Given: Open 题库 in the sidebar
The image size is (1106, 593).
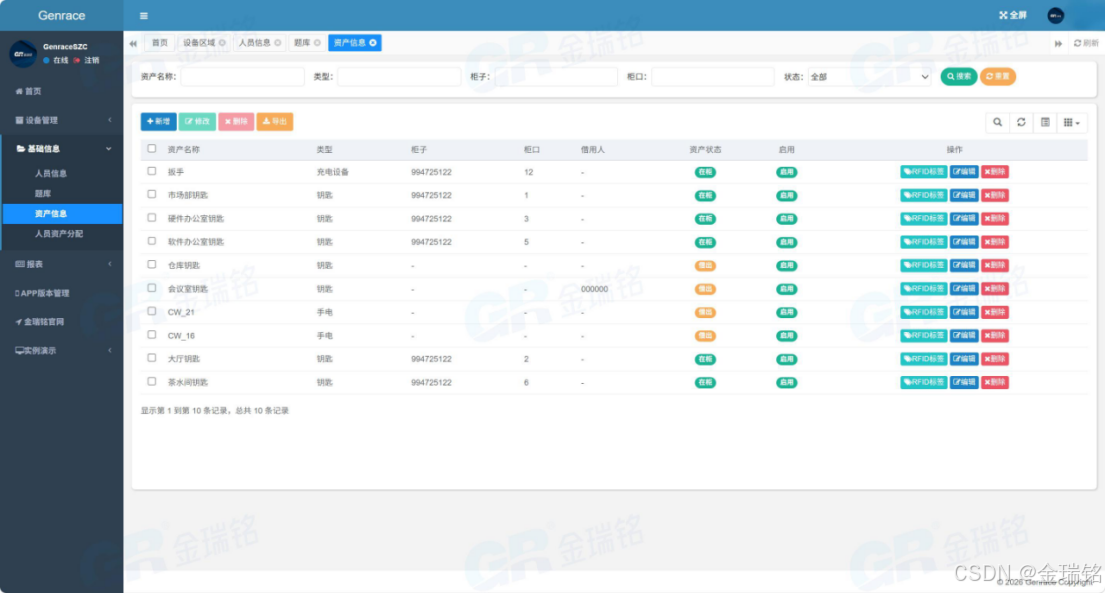Looking at the screenshot, I should pyautogui.click(x=43, y=193).
